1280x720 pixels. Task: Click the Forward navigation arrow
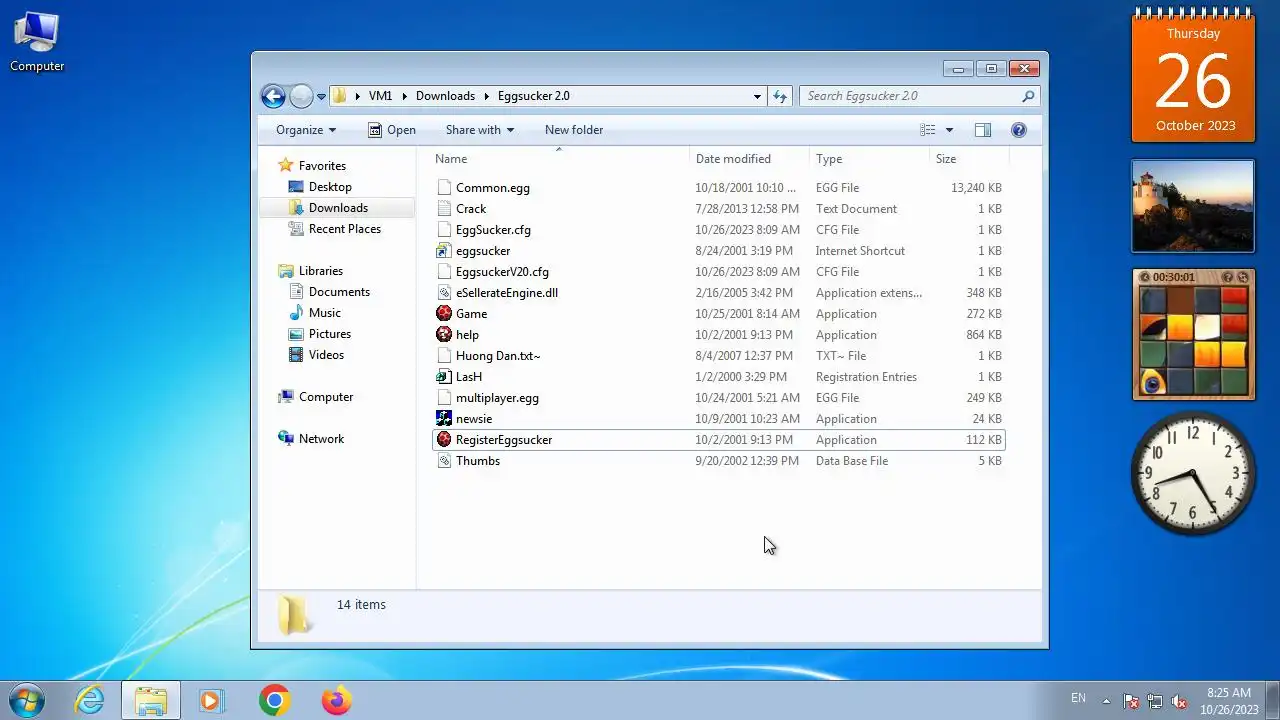pos(301,96)
